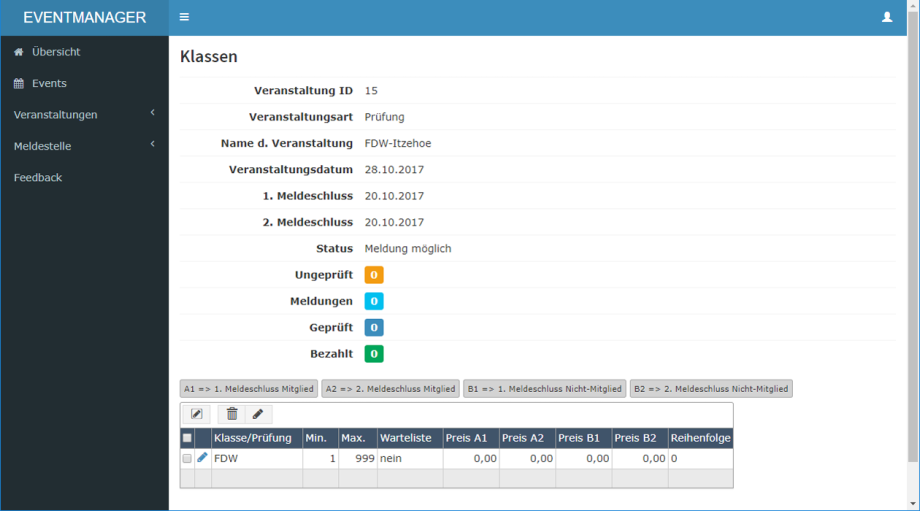The height and width of the screenshot is (511, 920).
Task: Sort by the Min. column header
Action: pyautogui.click(x=320, y=438)
